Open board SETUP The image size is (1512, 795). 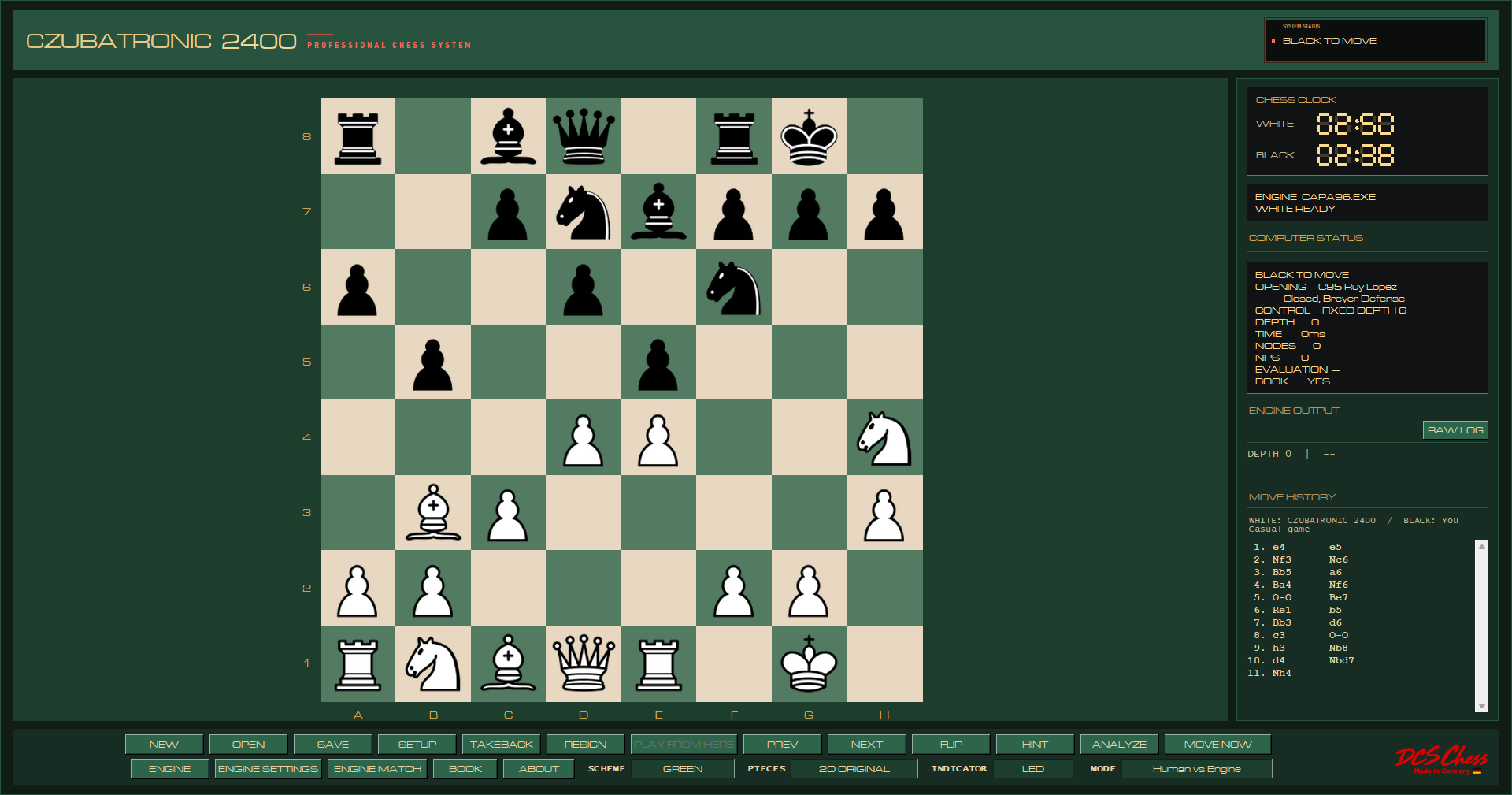417,745
